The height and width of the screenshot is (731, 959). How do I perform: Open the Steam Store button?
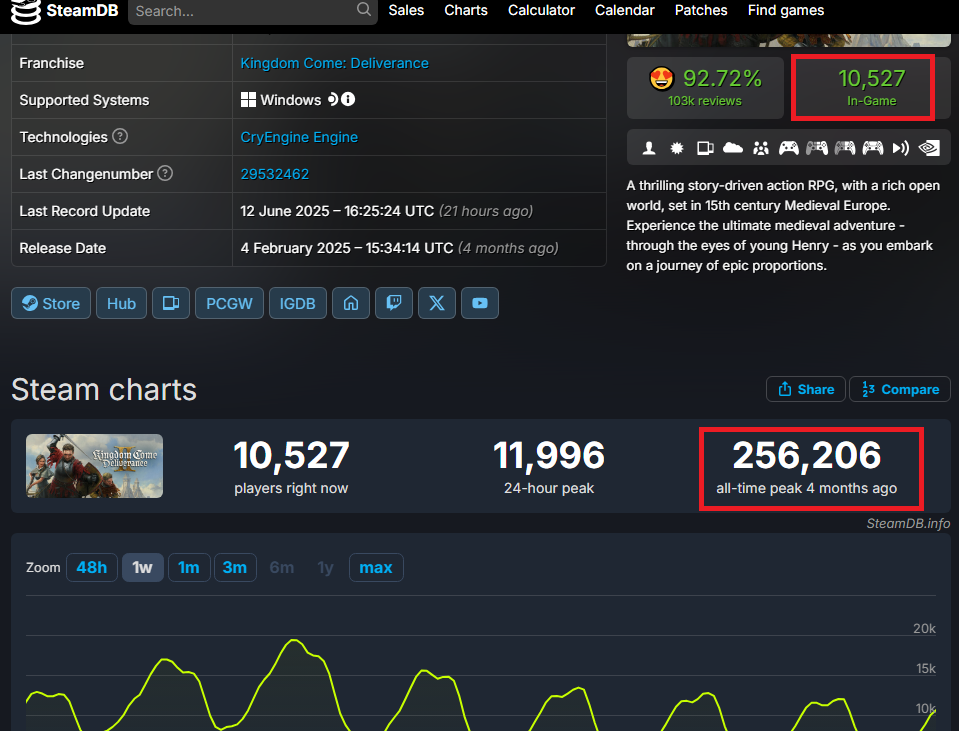51,303
